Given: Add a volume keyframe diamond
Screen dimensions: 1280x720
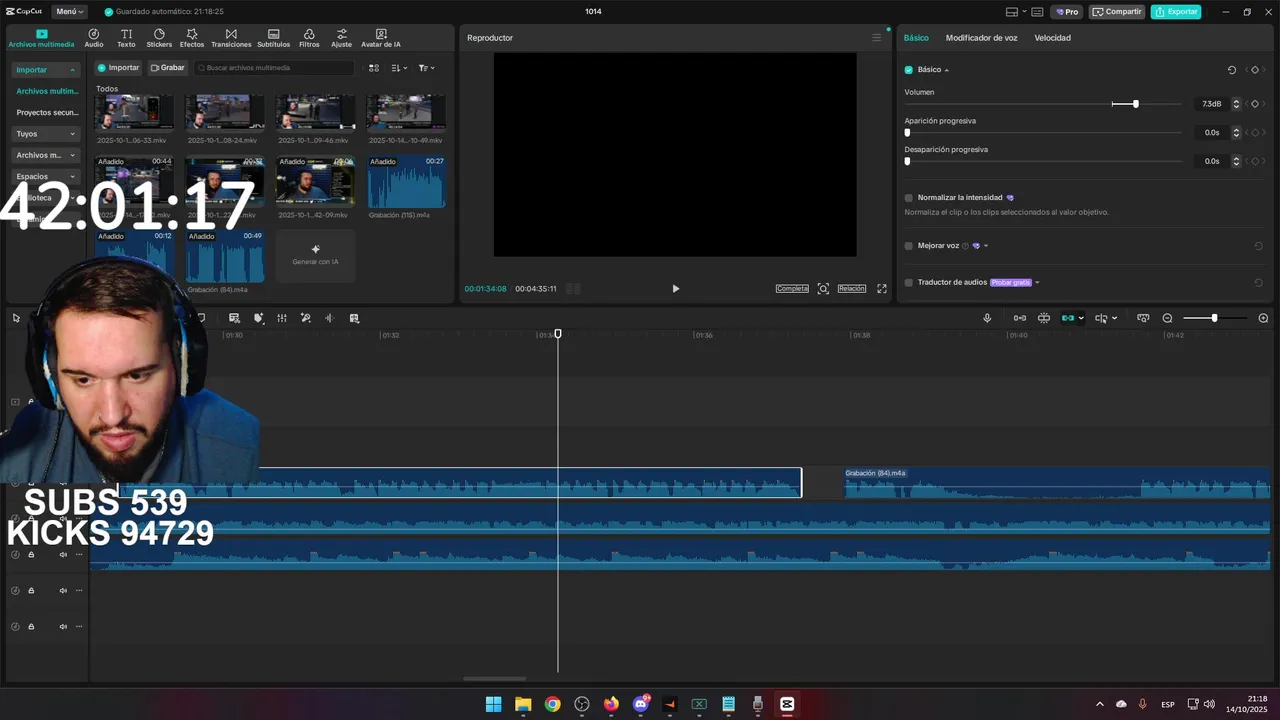Looking at the screenshot, I should (x=1255, y=104).
